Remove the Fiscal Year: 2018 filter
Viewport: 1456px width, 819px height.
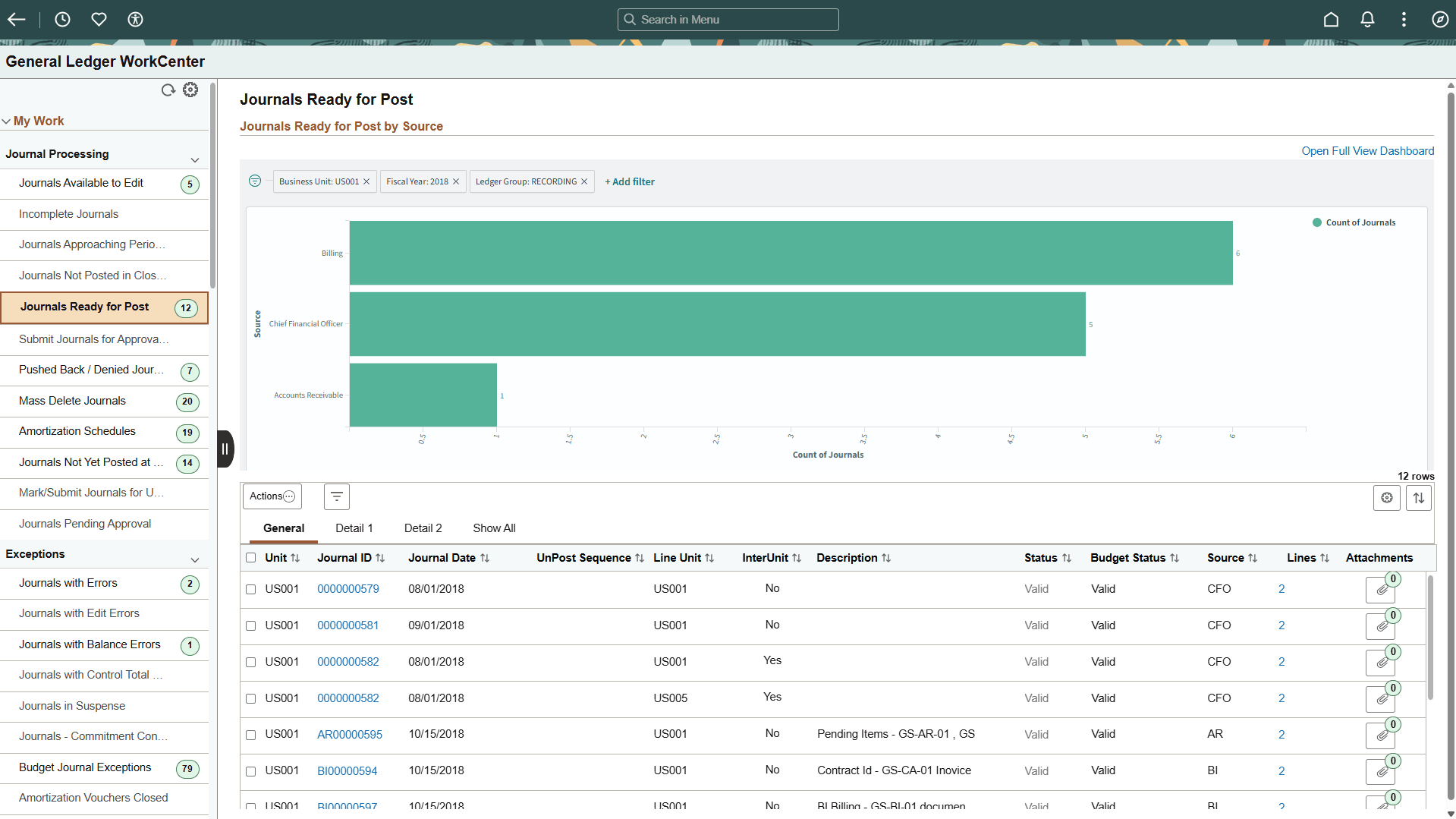click(456, 181)
